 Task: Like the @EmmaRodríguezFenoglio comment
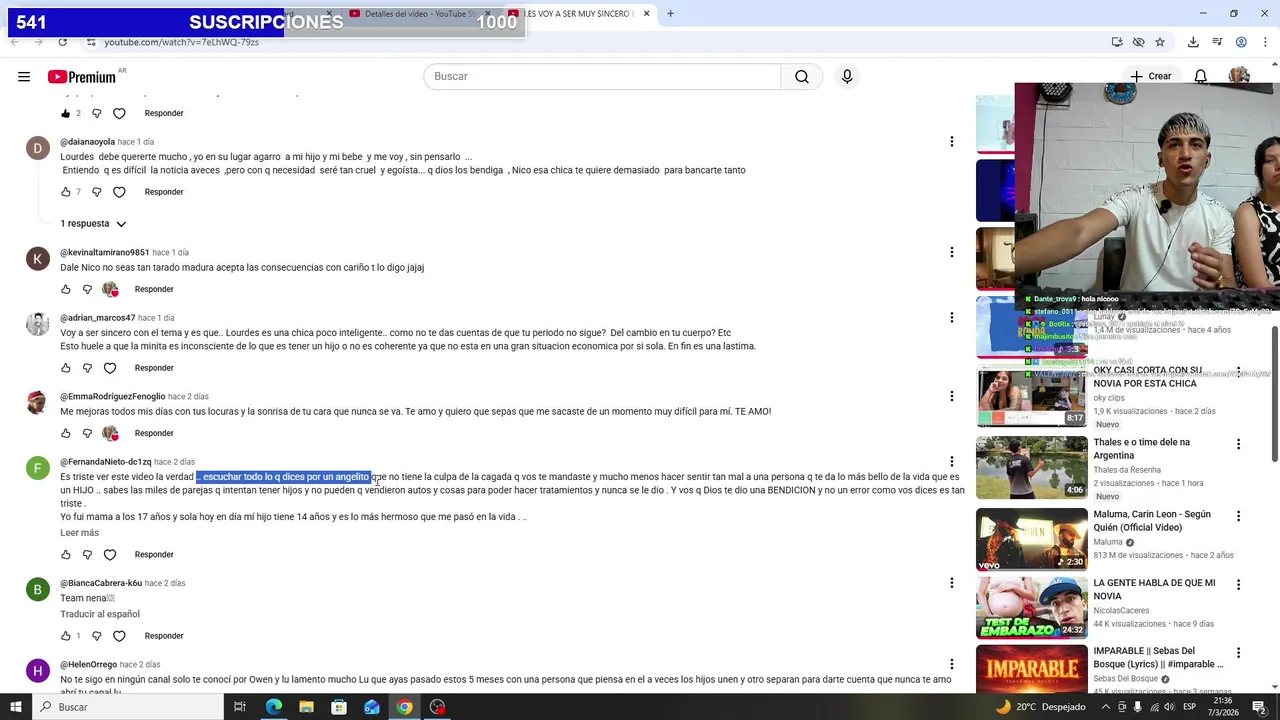[x=66, y=433]
